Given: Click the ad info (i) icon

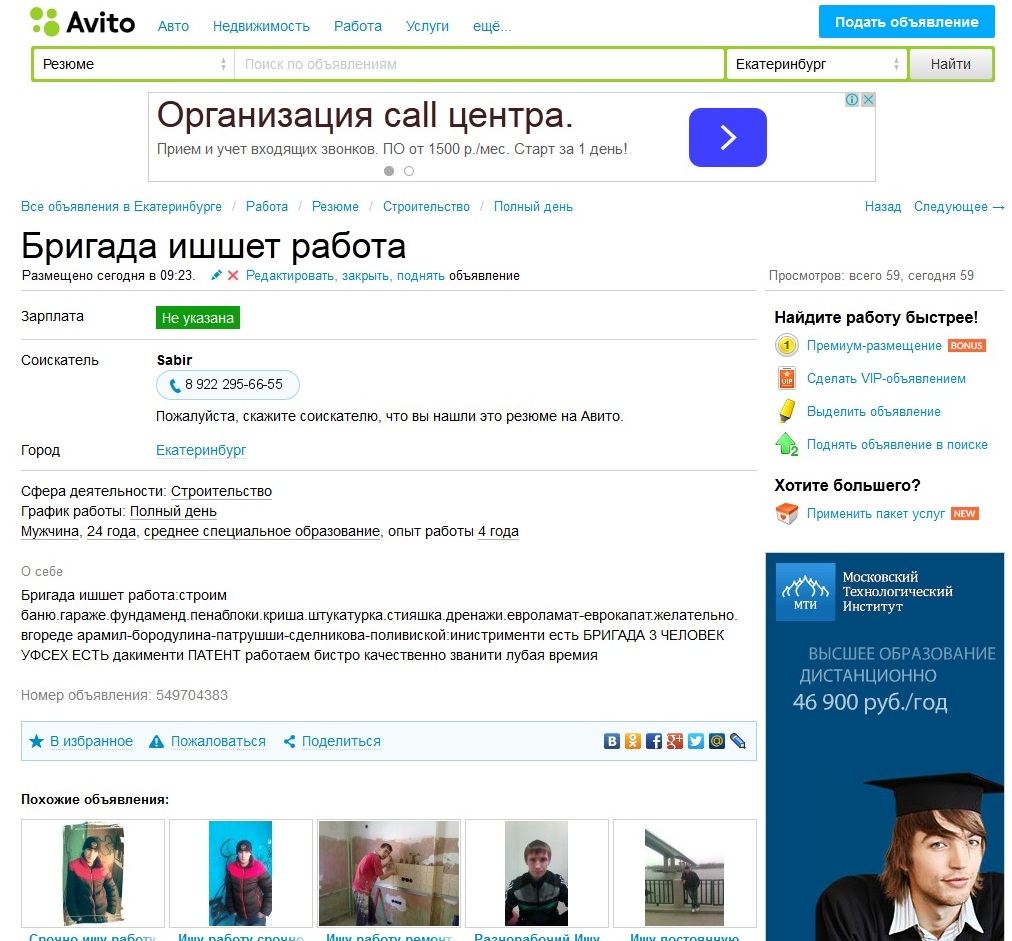Looking at the screenshot, I should tap(852, 99).
